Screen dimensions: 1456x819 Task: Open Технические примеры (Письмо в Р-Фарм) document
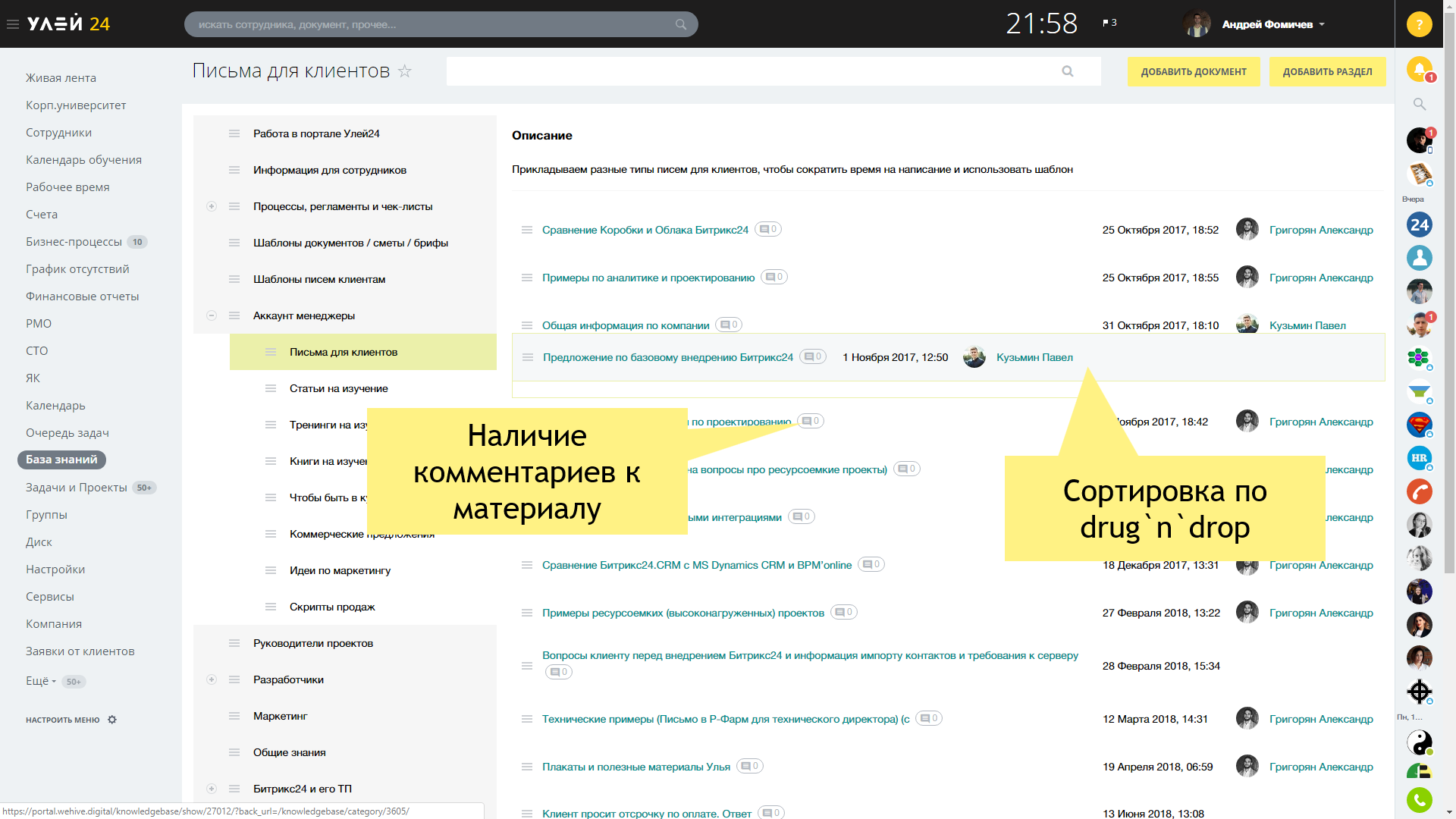click(726, 719)
